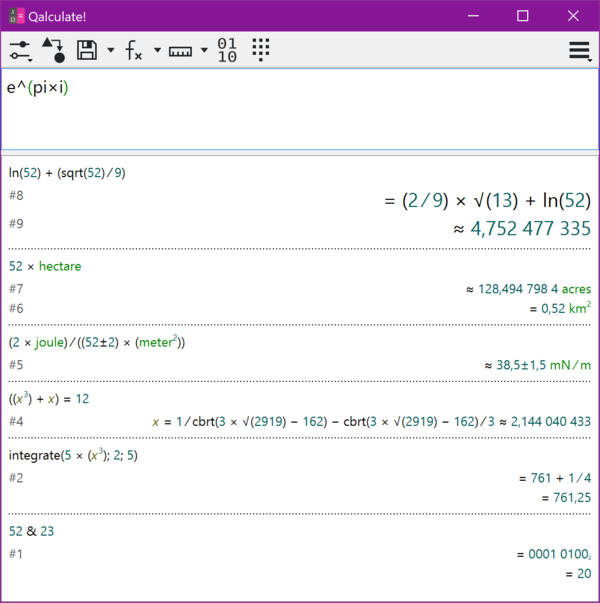Screen dimensions: 600x603
Task: Click inside the expression field containing e^(pi×i)
Action: point(300,108)
